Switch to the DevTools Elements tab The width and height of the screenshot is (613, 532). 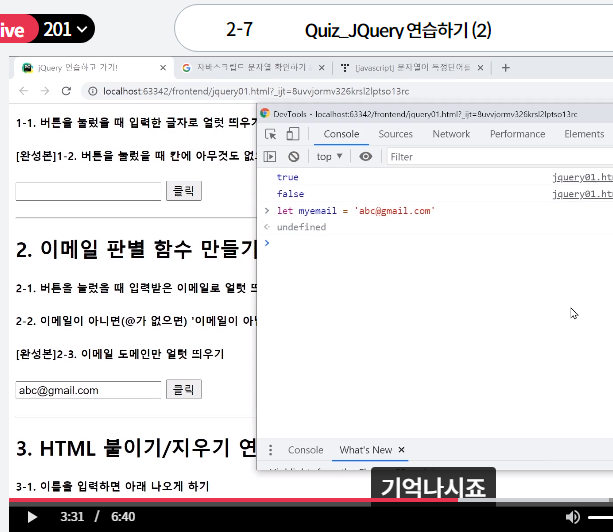[x=584, y=134]
